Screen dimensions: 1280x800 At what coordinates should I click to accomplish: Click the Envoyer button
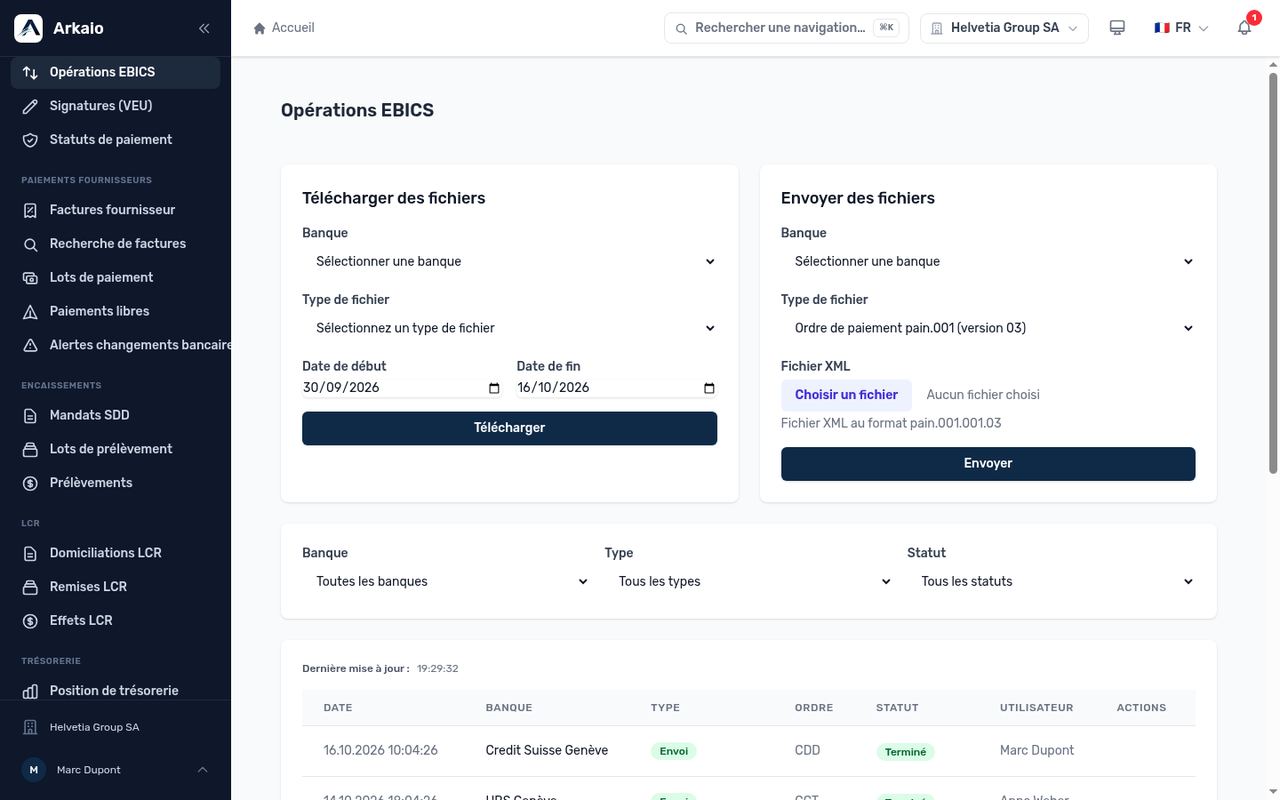click(x=988, y=463)
